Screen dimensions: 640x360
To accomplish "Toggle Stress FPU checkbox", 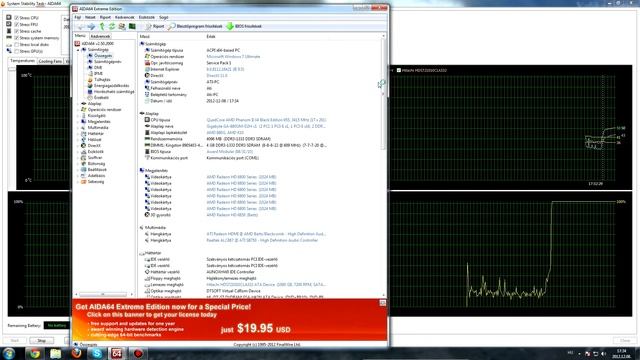I will point(17,24).
